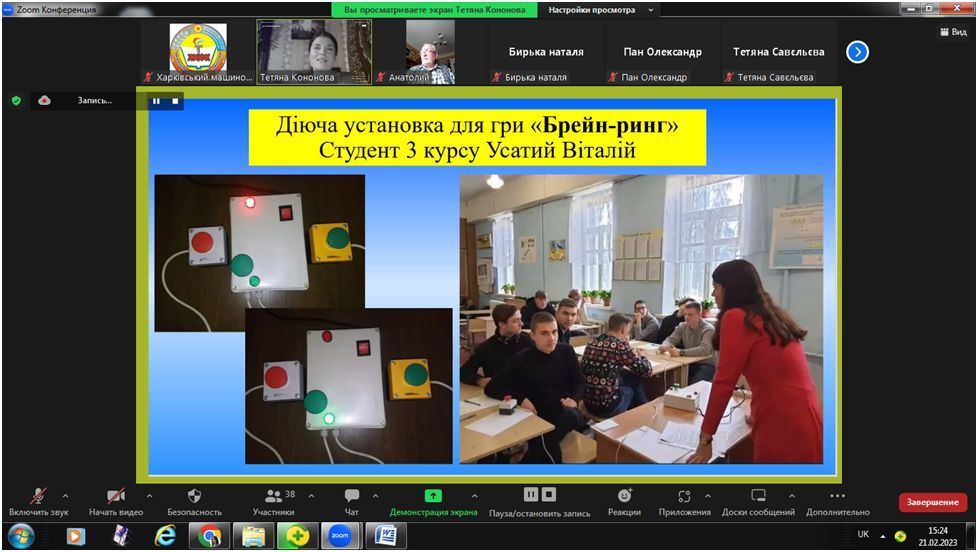Screen dimensions: 978x552
Task: Open Google Chrome from taskbar
Action: tap(210, 536)
